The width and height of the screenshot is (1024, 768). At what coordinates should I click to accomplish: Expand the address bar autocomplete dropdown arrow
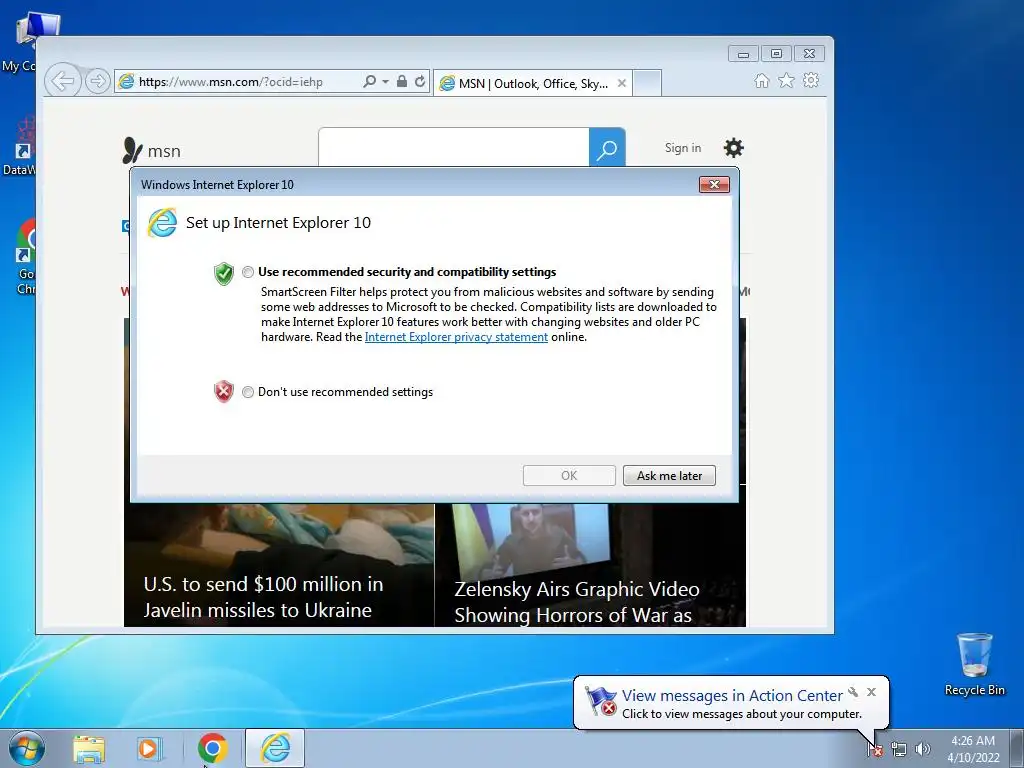(385, 82)
